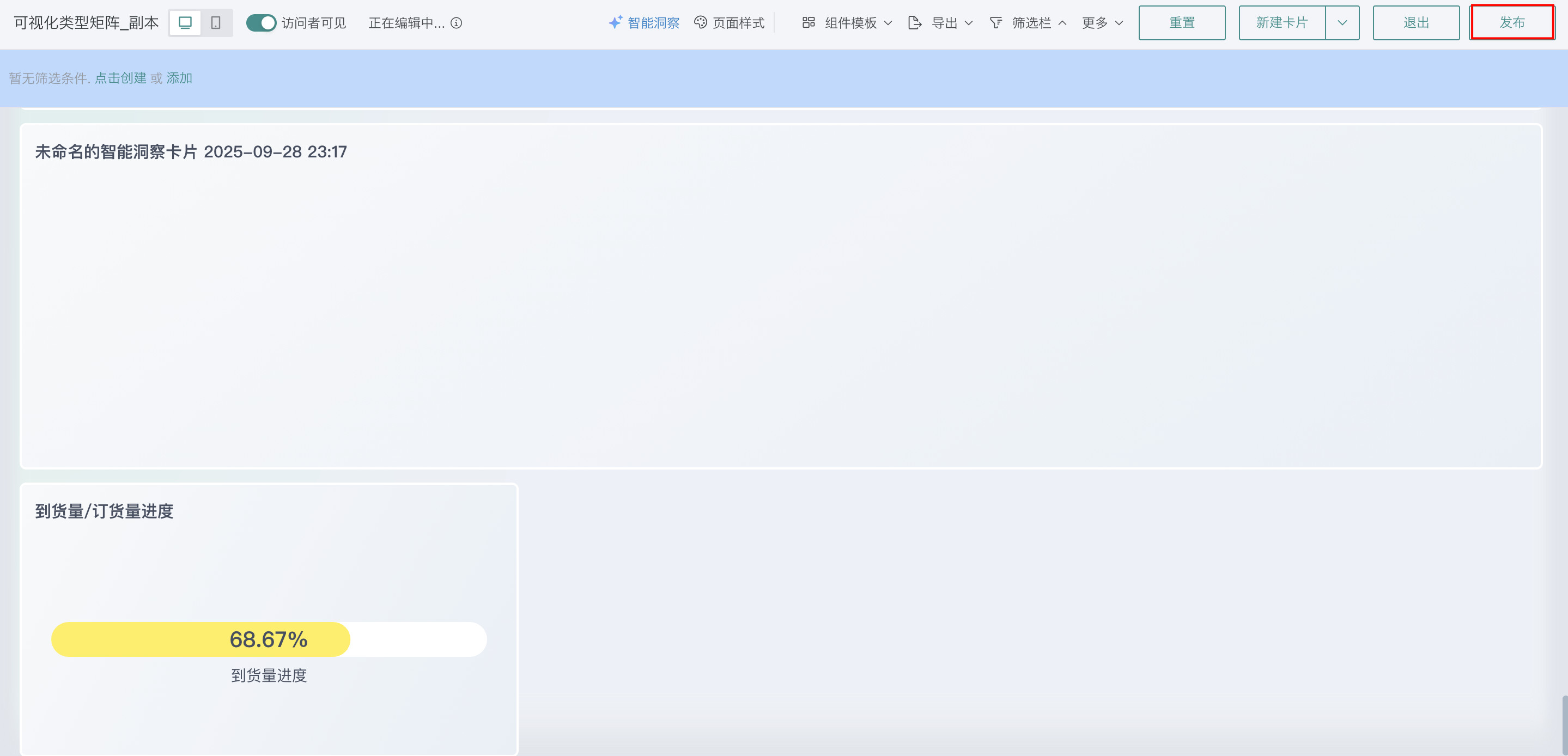Open 组件模板 menu label
Viewport: 1568px width, 756px height.
850,22
